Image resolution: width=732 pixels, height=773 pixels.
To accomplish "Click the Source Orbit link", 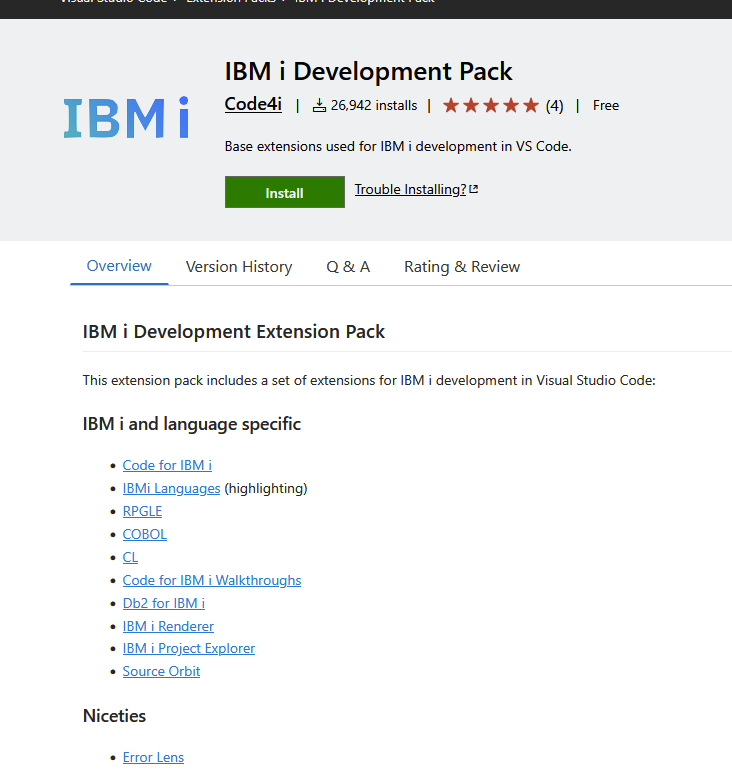I will pos(161,671).
